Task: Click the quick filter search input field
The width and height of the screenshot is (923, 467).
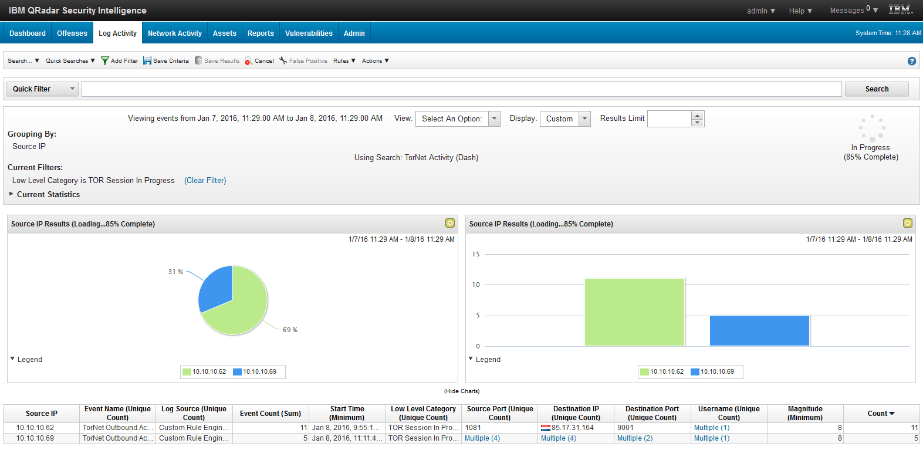Action: click(460, 89)
